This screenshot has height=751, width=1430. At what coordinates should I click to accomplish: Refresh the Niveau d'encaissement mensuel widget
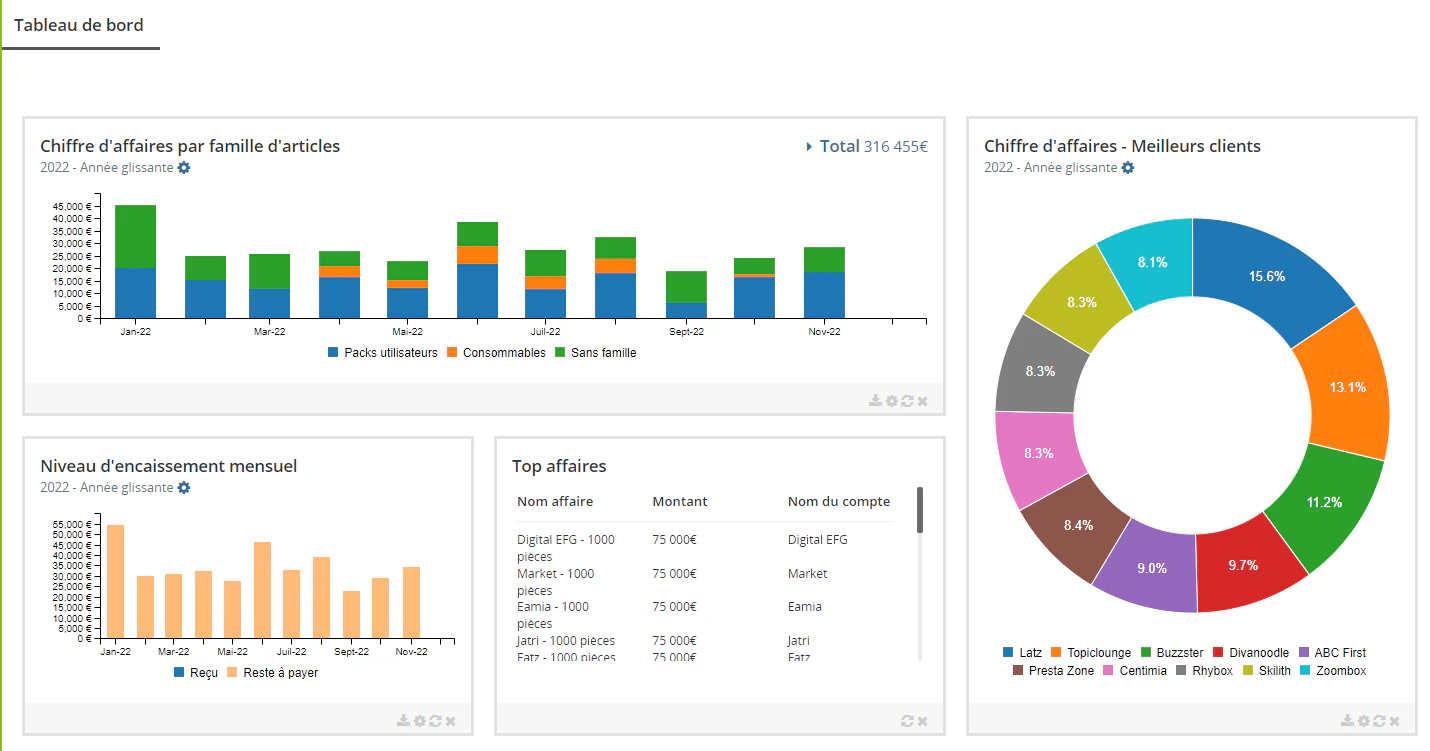tap(435, 721)
